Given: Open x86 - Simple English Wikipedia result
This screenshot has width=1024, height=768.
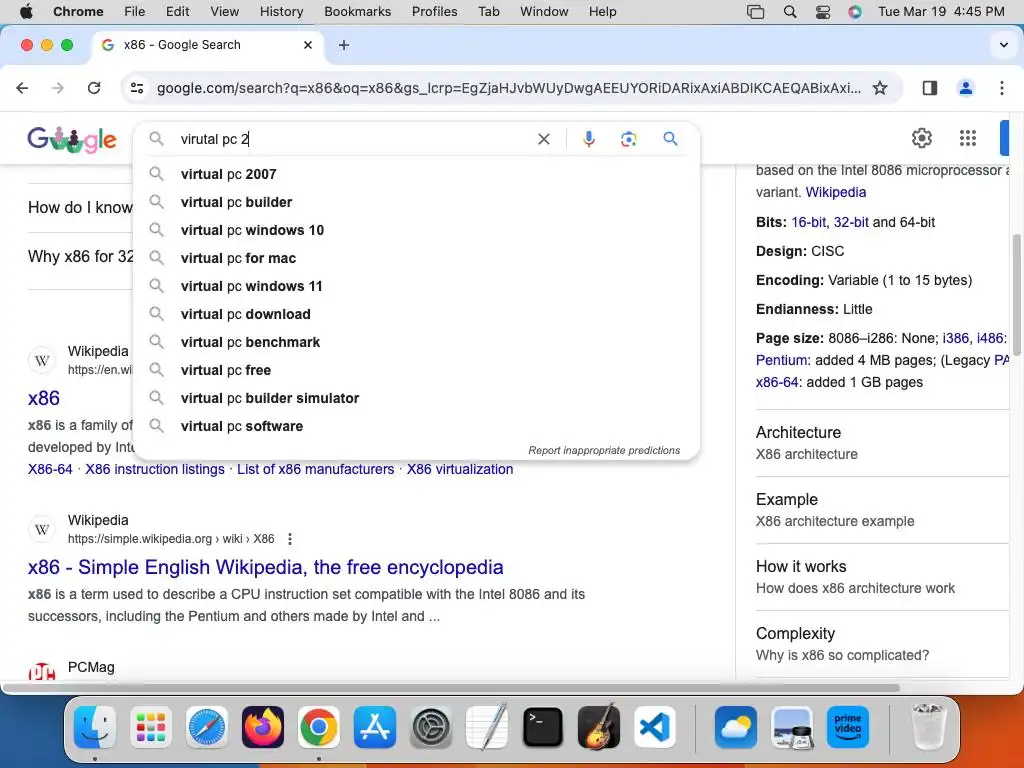Looking at the screenshot, I should click(265, 568).
